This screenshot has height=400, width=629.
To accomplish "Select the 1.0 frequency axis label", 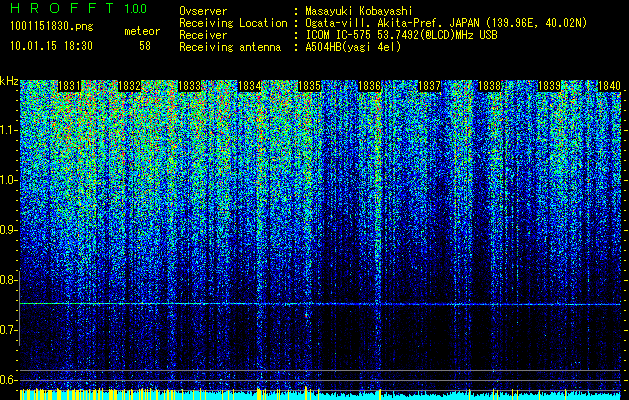I will click(x=9, y=180).
